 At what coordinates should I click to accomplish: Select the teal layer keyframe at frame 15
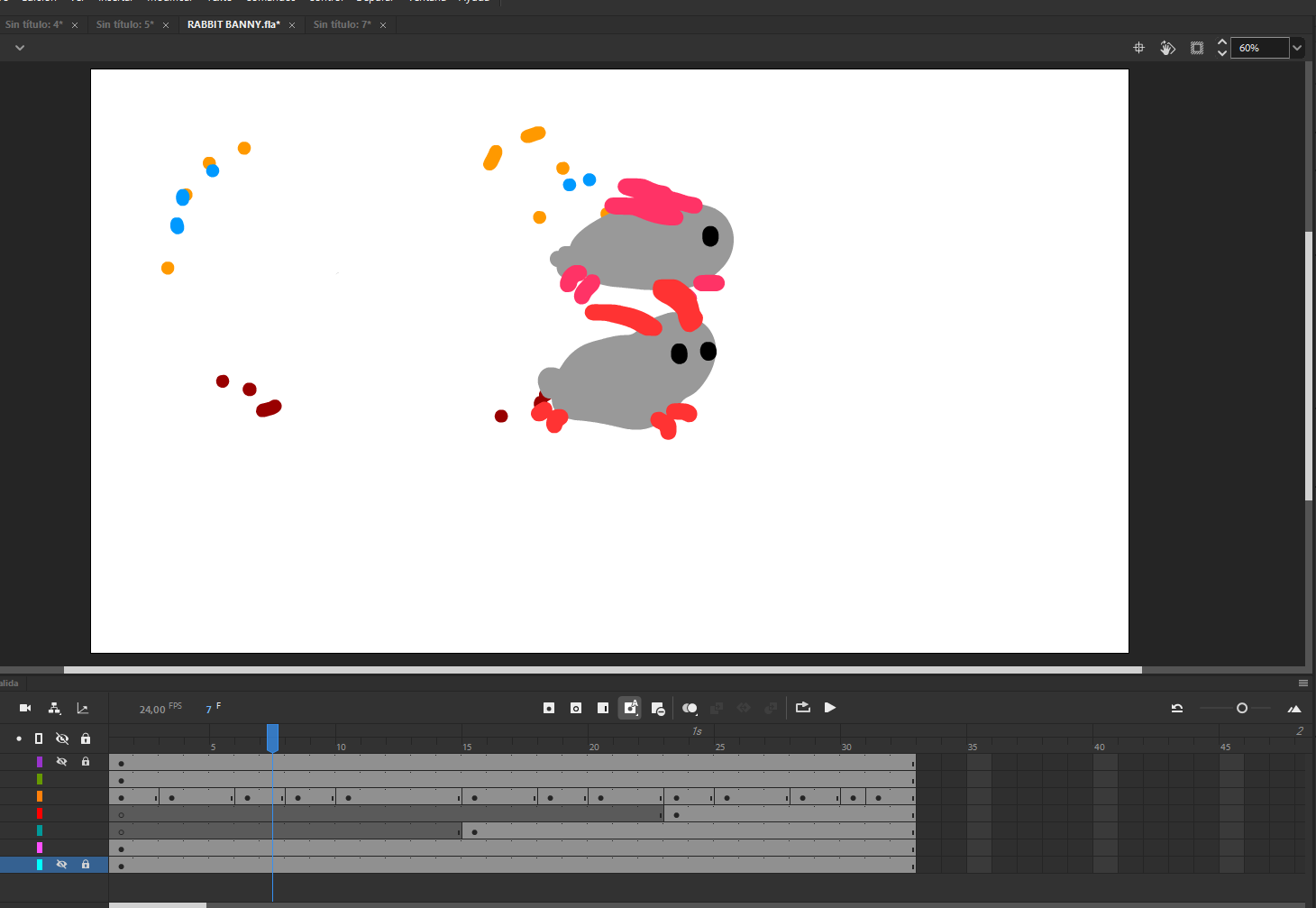pyautogui.click(x=474, y=831)
